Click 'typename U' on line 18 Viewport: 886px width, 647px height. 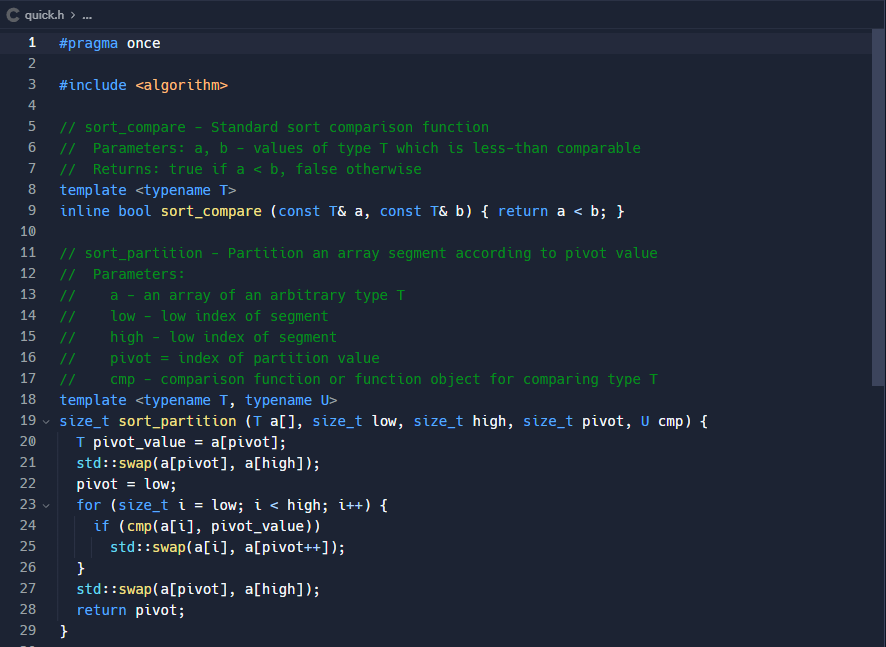(287, 401)
